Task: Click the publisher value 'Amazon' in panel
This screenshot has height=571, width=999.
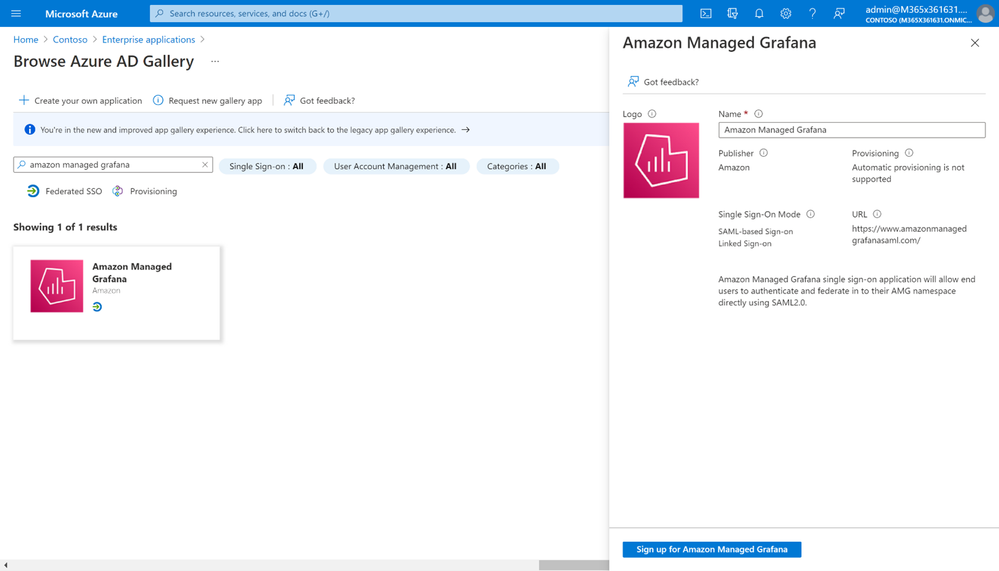Action: [x=734, y=168]
